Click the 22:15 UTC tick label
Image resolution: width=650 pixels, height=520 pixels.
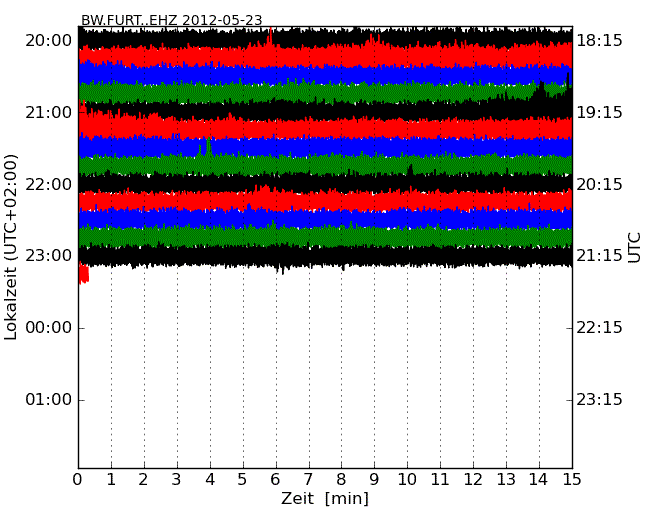pos(599,328)
